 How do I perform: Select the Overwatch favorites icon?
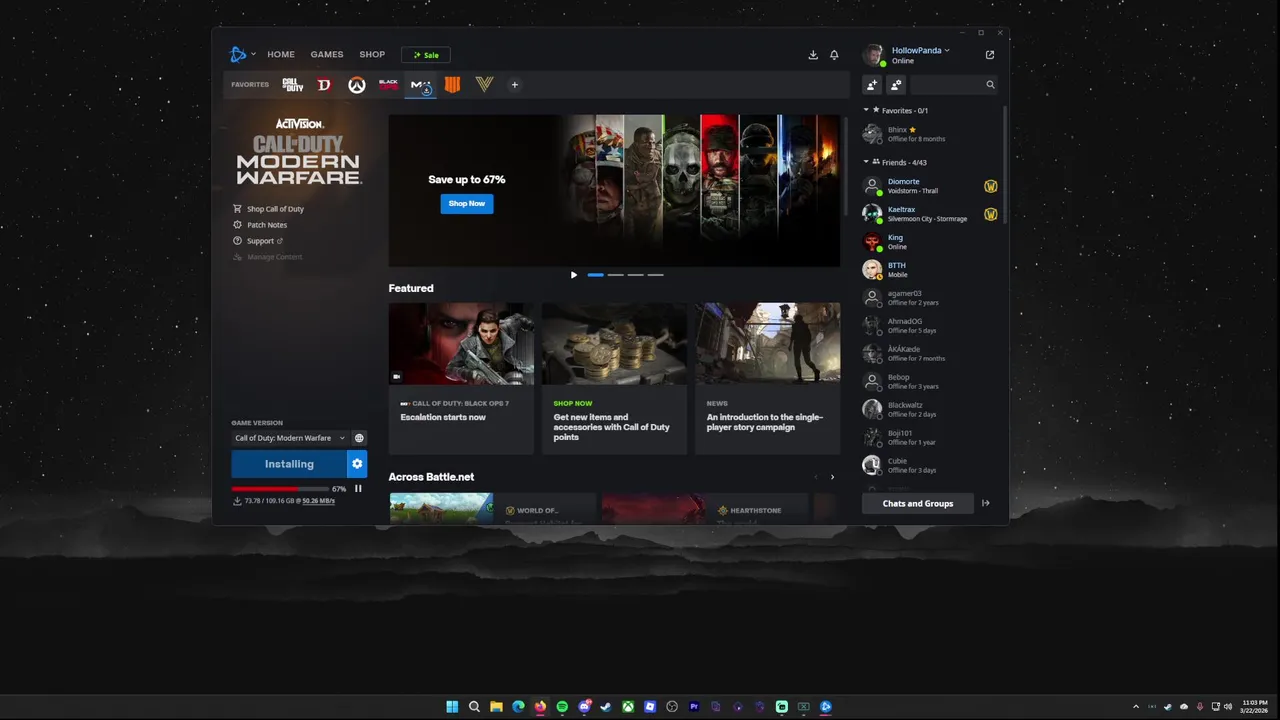[x=356, y=85]
